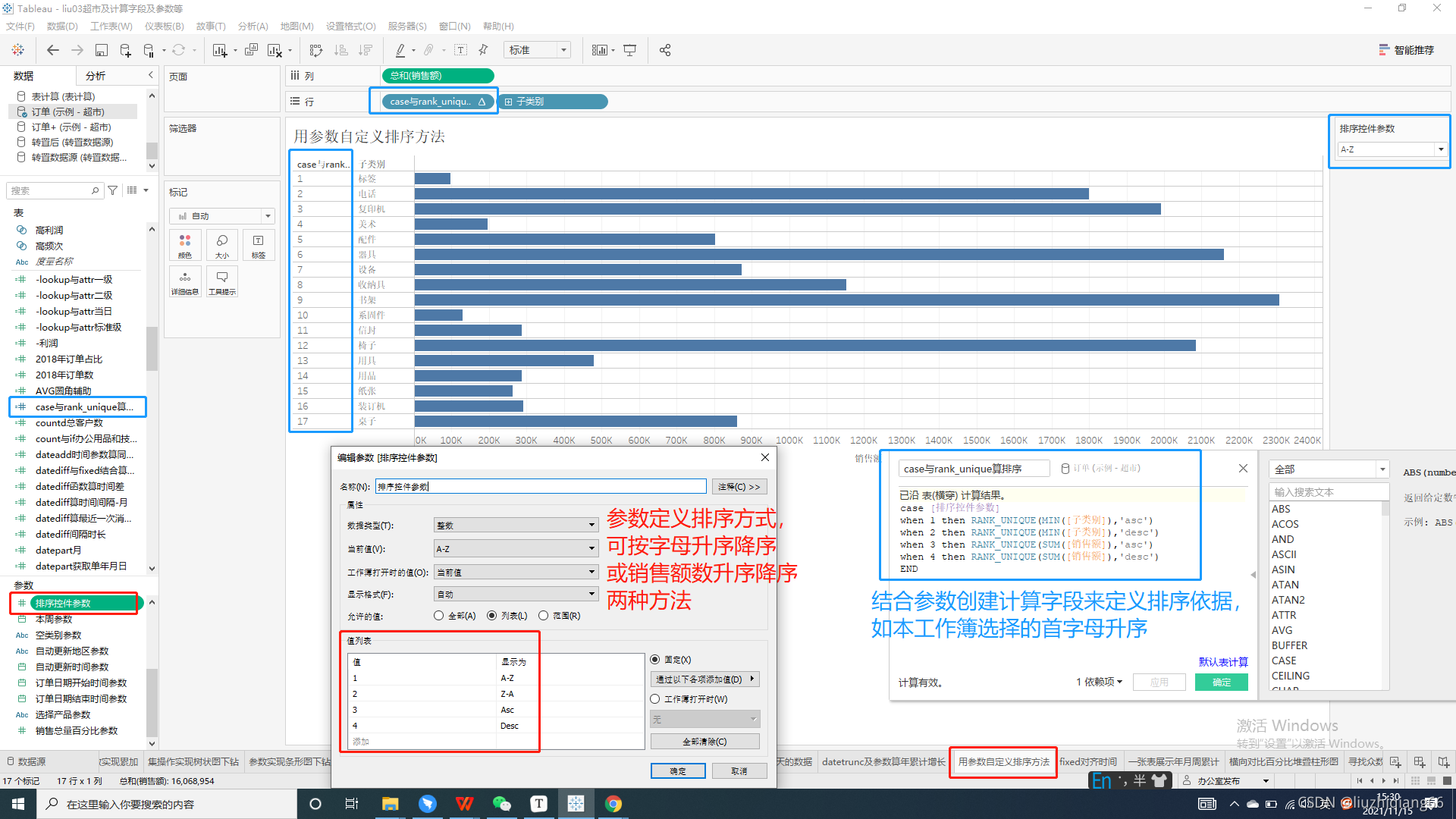
Task: Click the New data source icon
Action: (125, 50)
